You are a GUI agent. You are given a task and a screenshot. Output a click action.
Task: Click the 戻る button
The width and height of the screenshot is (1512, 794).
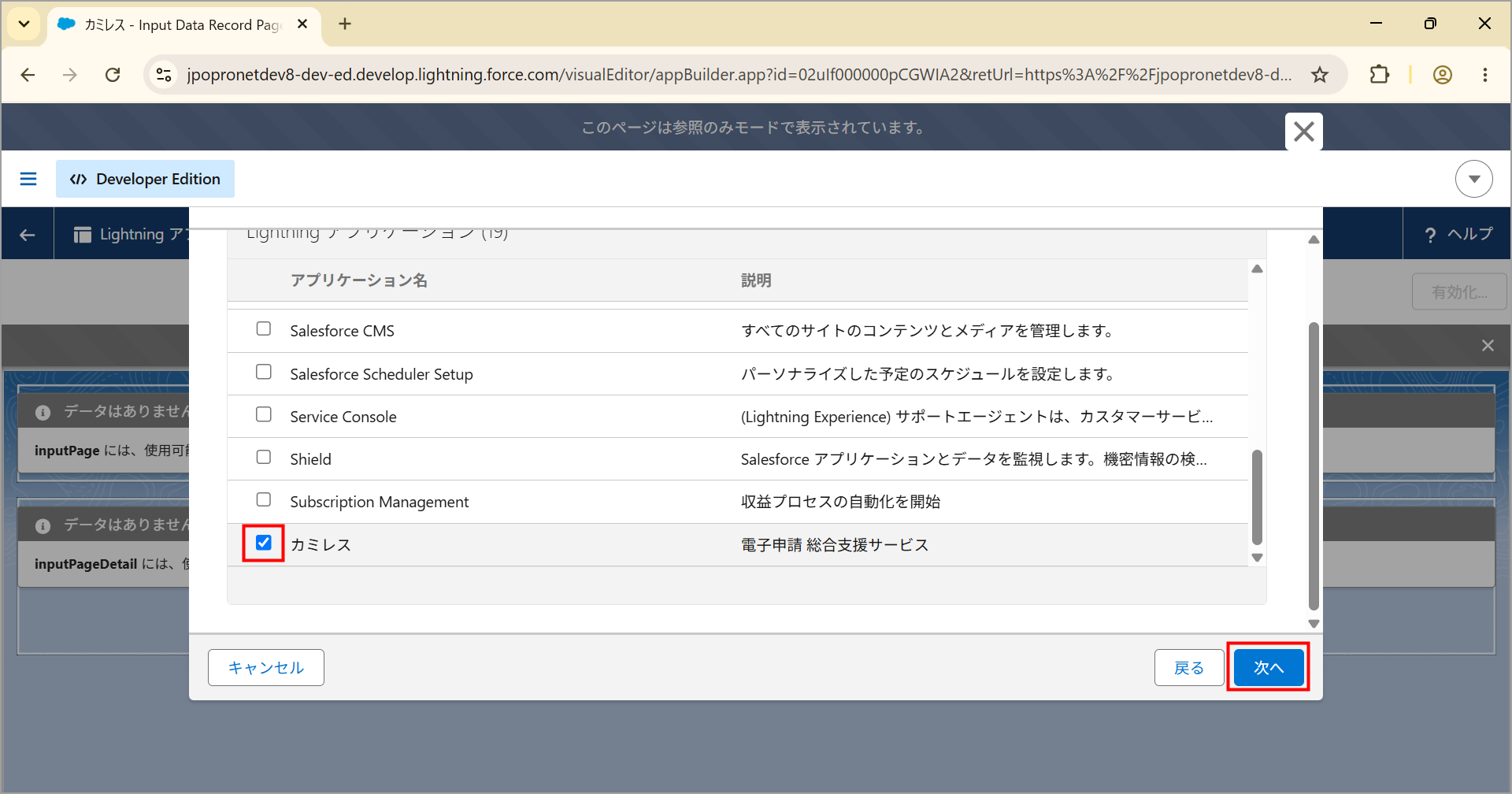coord(1189,667)
